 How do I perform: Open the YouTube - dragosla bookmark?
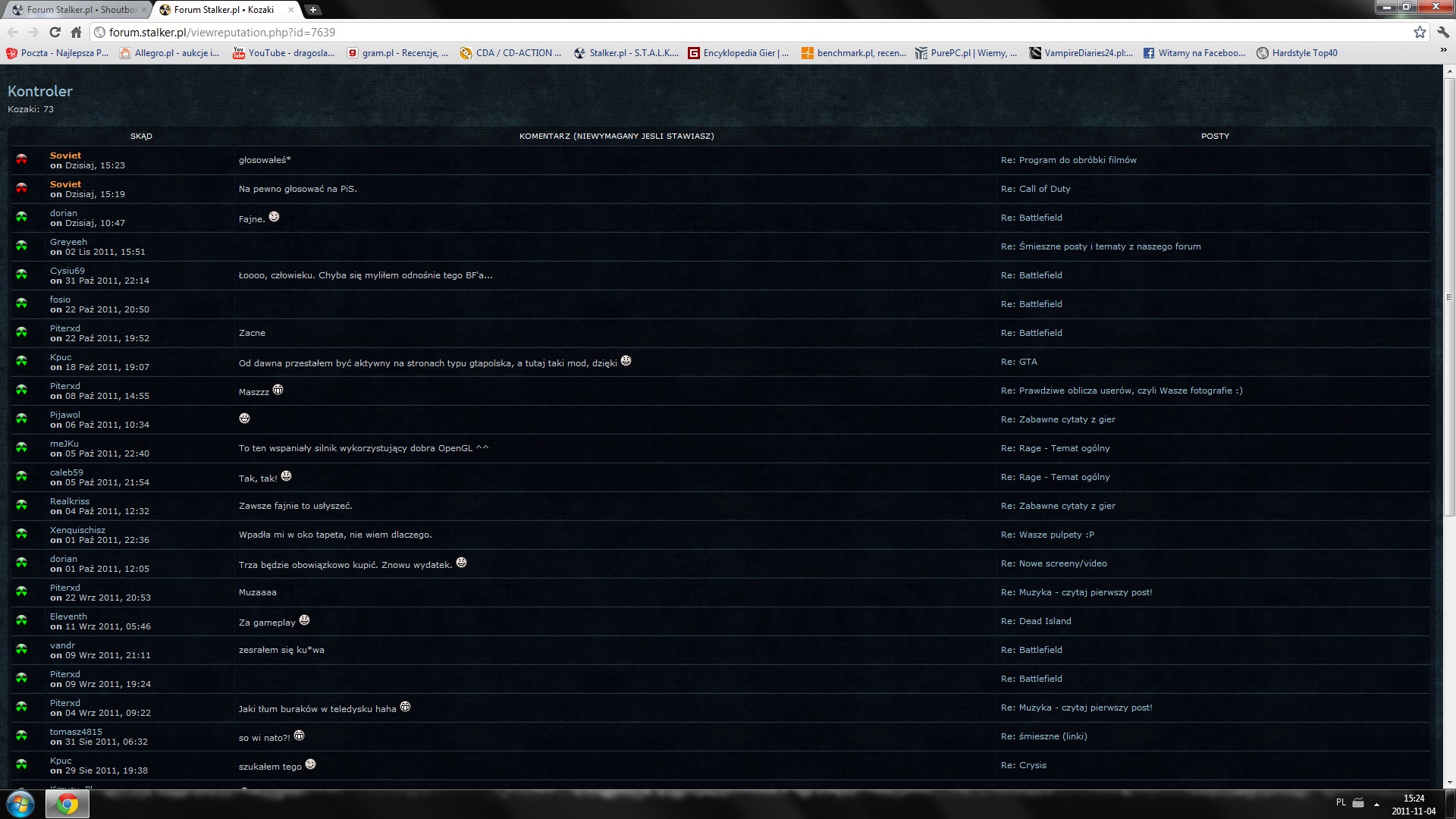click(284, 53)
